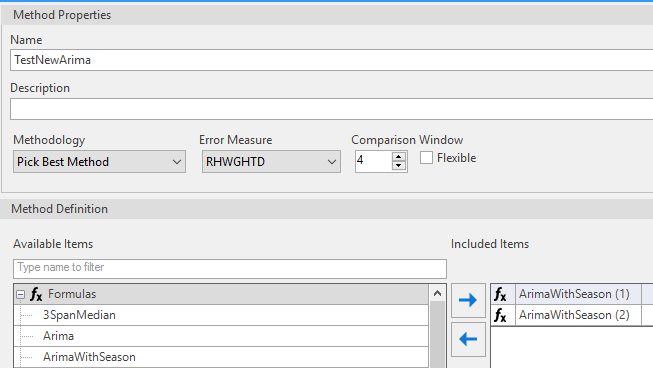The image size is (653, 368).
Task: Click the empty Description field
Action: coord(331,109)
